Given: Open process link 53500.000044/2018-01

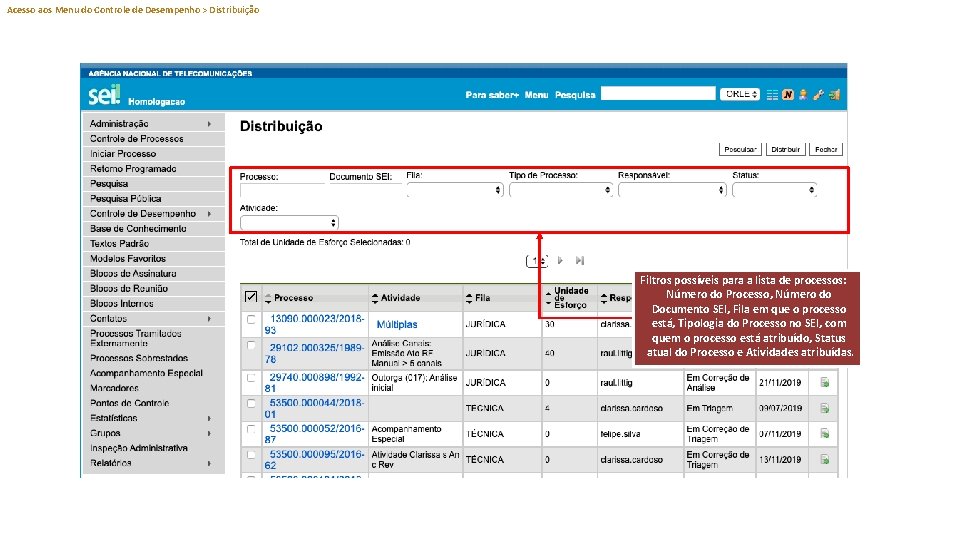Looking at the screenshot, I should [314, 408].
